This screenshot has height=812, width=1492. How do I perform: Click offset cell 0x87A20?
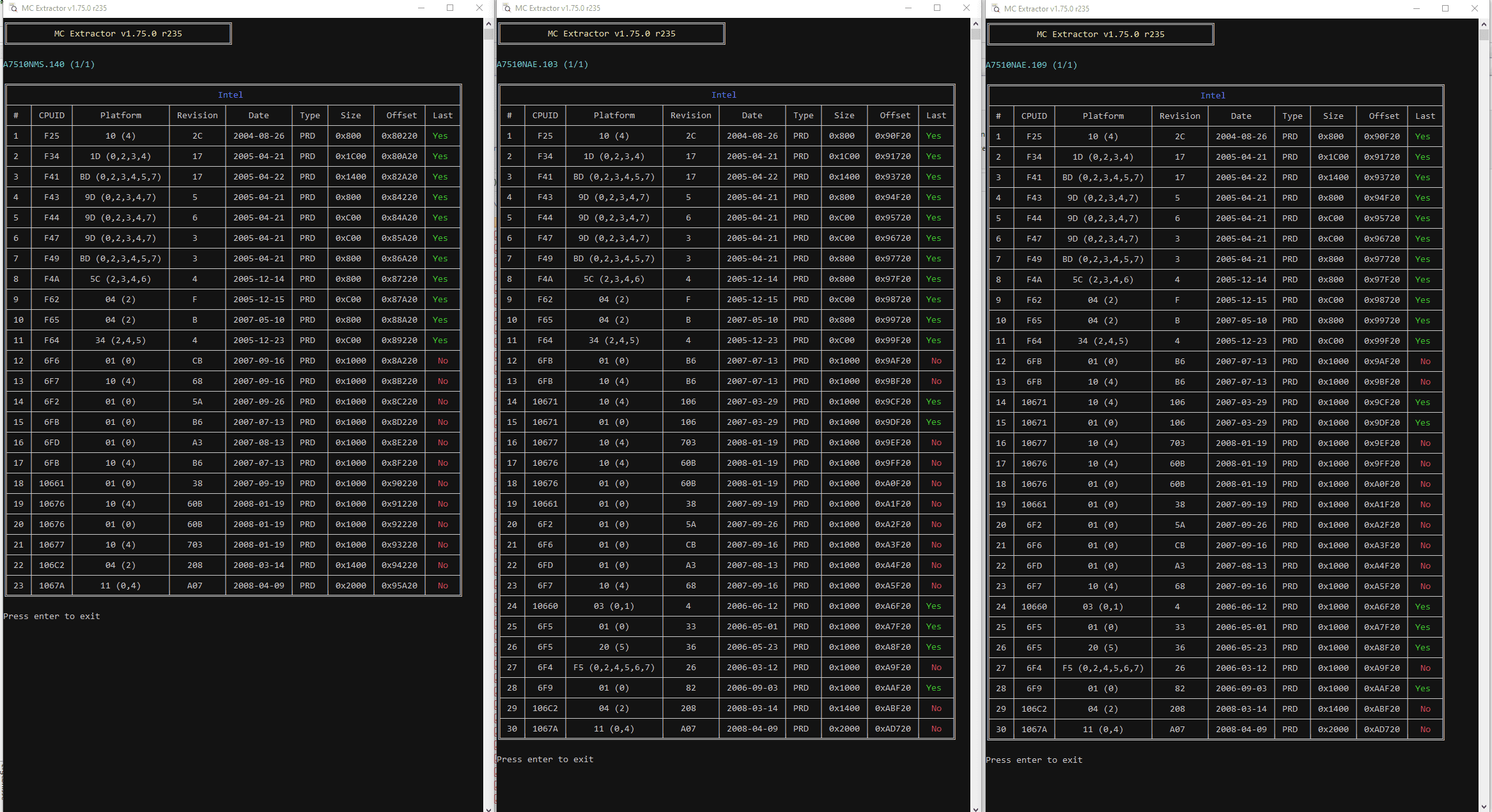pyautogui.click(x=400, y=300)
